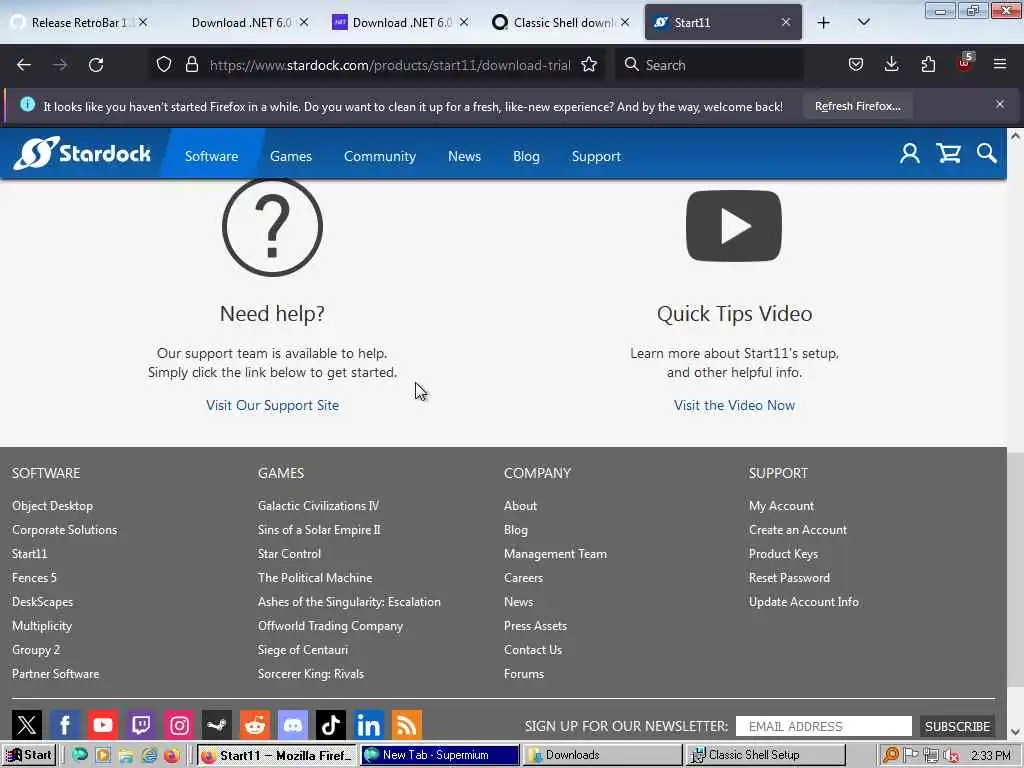This screenshot has height=768, width=1024.
Task: Bookmark this page with the star icon
Action: [x=589, y=65]
